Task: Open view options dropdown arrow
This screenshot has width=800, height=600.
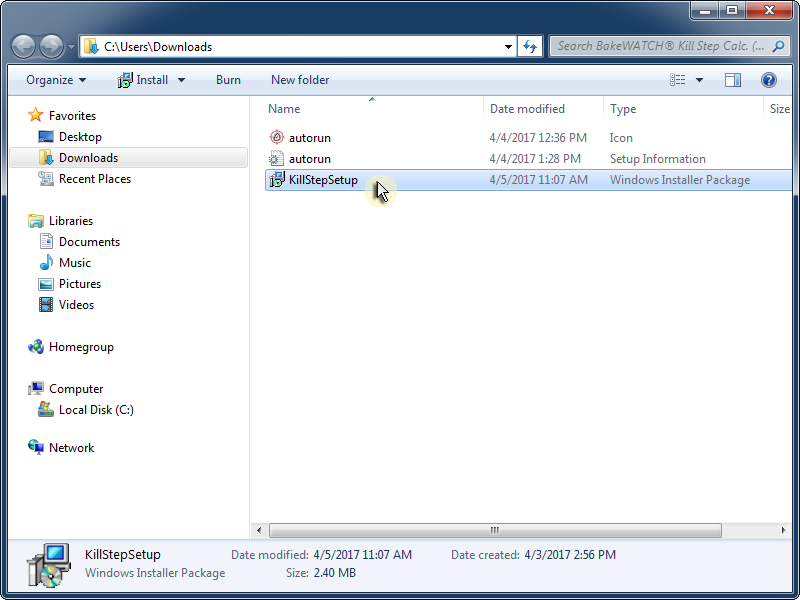Action: 699,80
